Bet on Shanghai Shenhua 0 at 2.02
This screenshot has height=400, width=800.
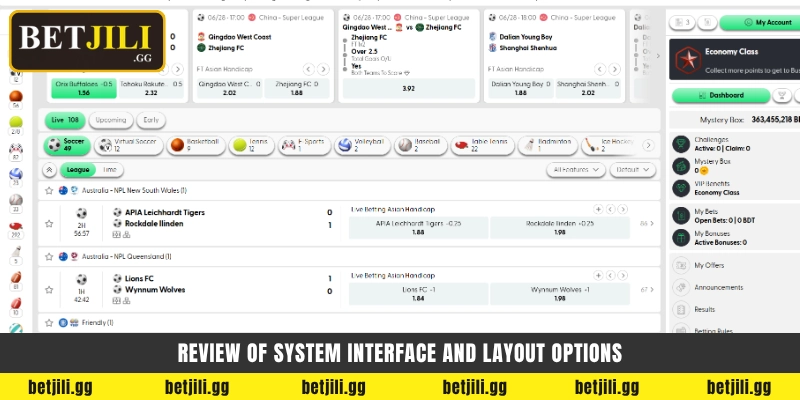tap(588, 88)
